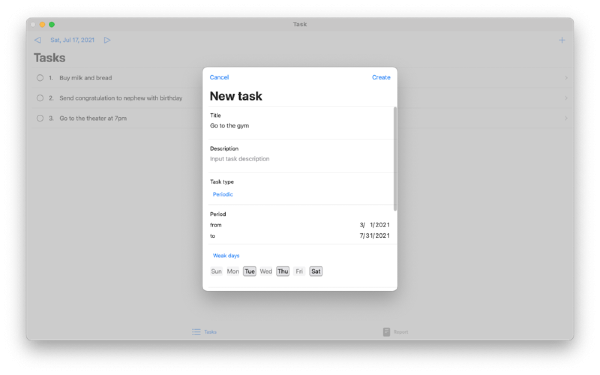The width and height of the screenshot is (600, 375).
Task: Add a task with the plus icon
Action: tap(562, 40)
